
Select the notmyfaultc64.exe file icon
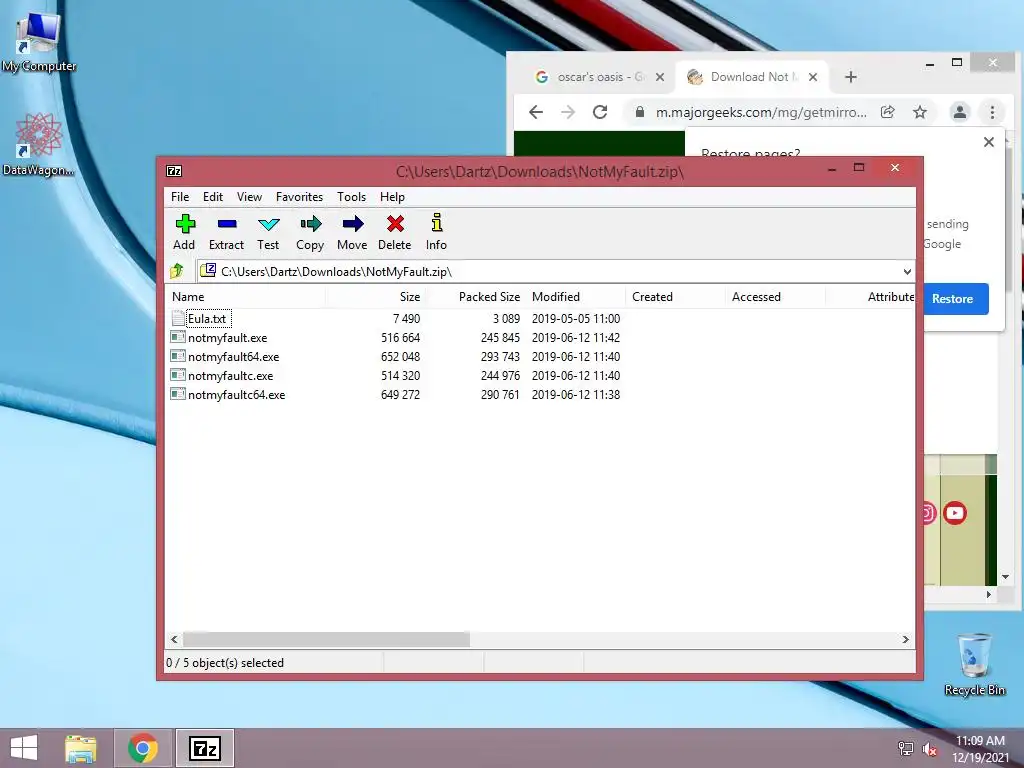coord(178,394)
